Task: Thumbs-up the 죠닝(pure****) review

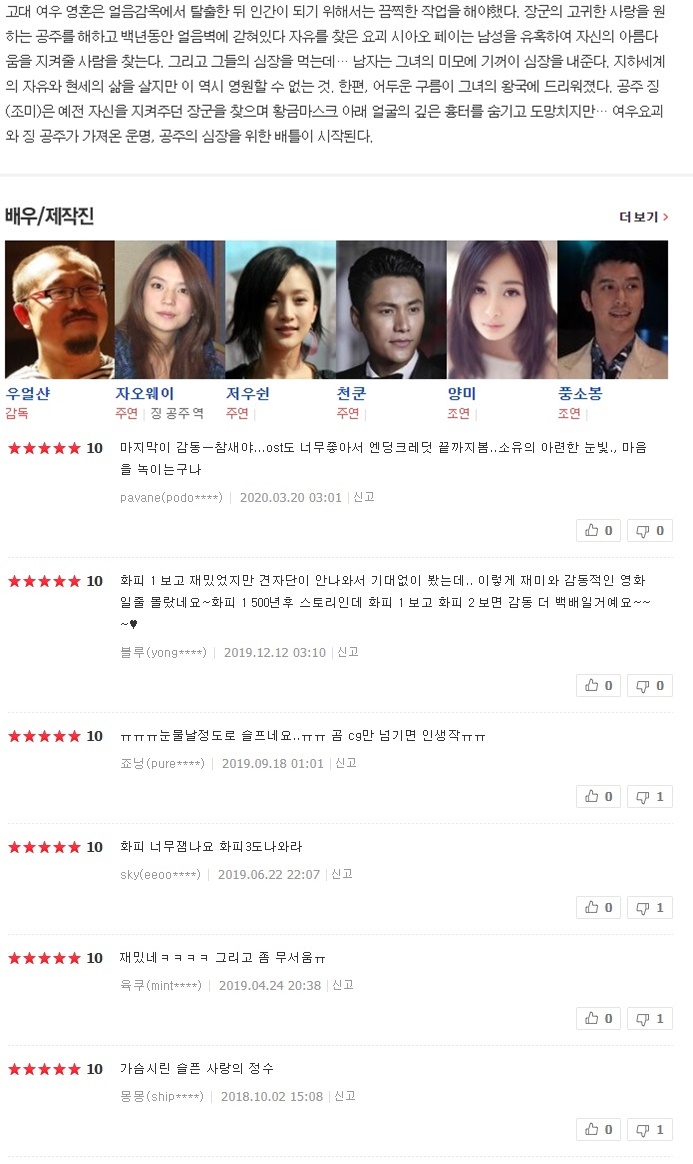Action: tap(598, 797)
